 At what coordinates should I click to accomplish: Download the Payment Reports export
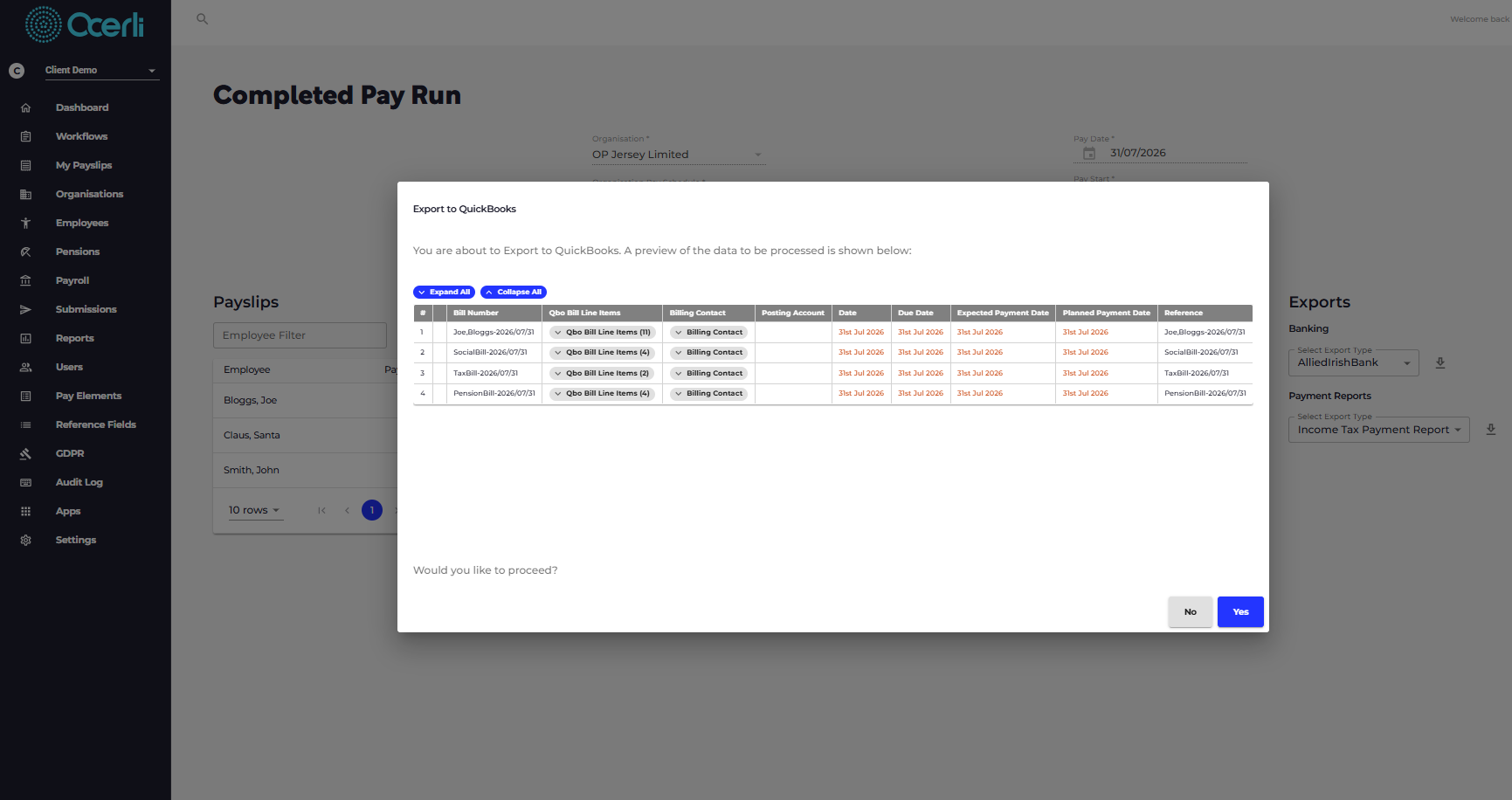click(x=1491, y=430)
